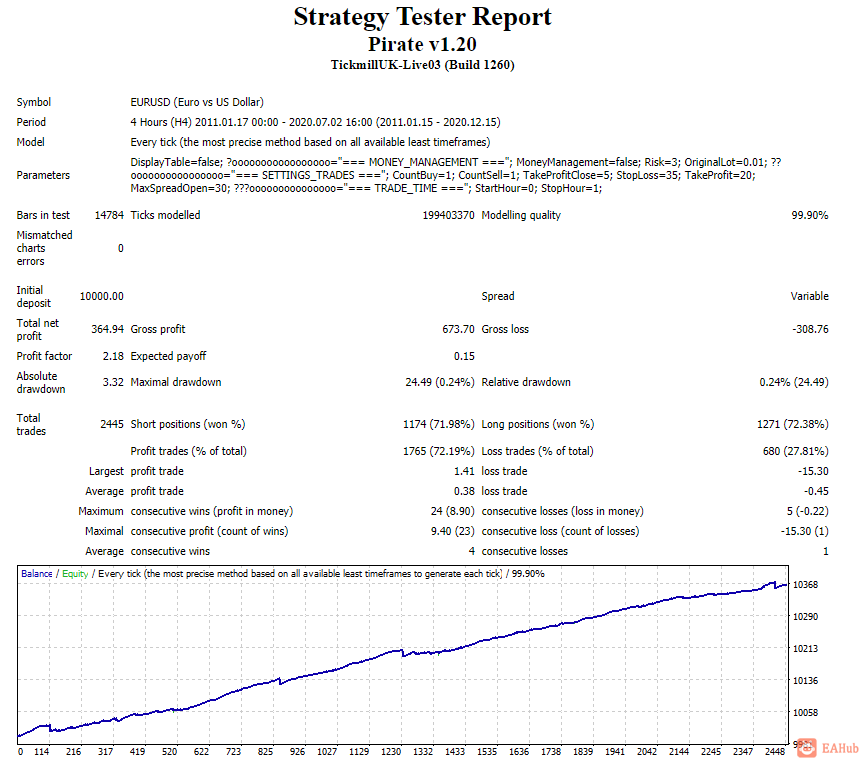The image size is (868, 763).
Task: Select long positions value 1271 (72.38%)
Action: [793, 424]
